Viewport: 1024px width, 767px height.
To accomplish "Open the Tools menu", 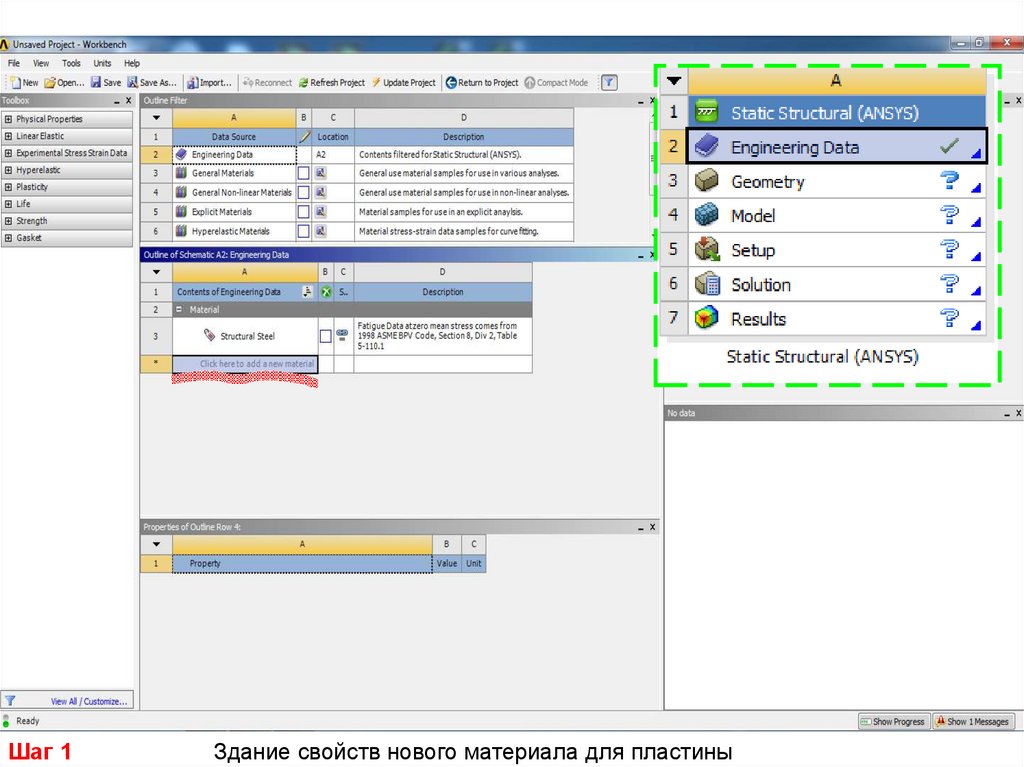I will pos(71,63).
